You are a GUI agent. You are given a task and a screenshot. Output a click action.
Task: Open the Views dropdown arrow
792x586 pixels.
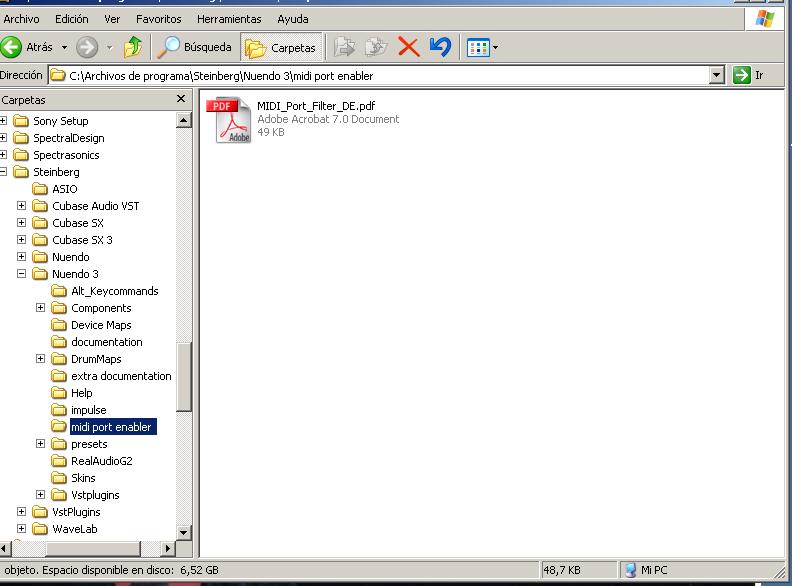[x=495, y=48]
